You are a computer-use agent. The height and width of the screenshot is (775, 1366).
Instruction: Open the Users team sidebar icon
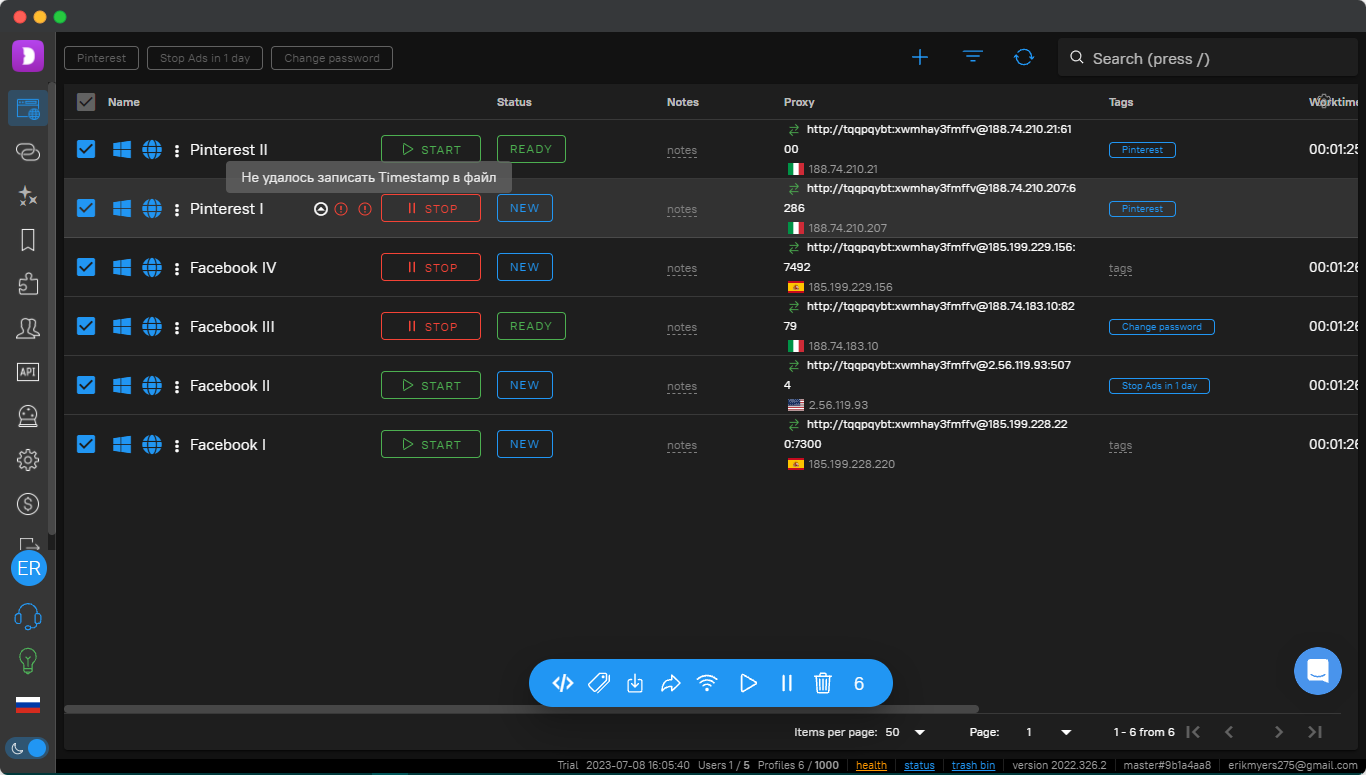pos(28,328)
